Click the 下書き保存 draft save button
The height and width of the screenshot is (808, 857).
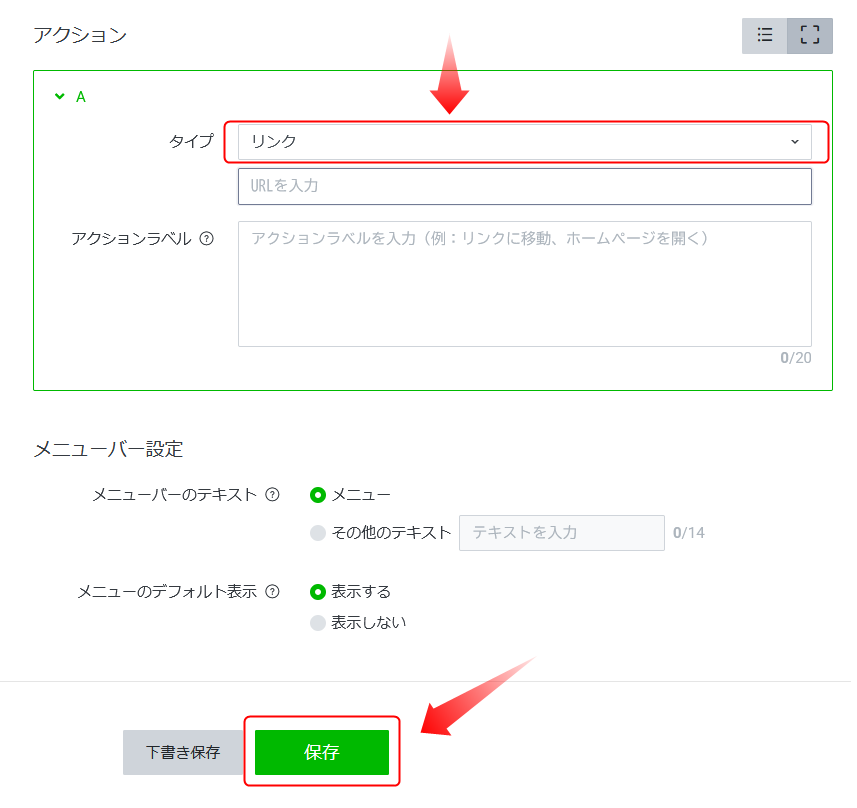click(x=183, y=752)
